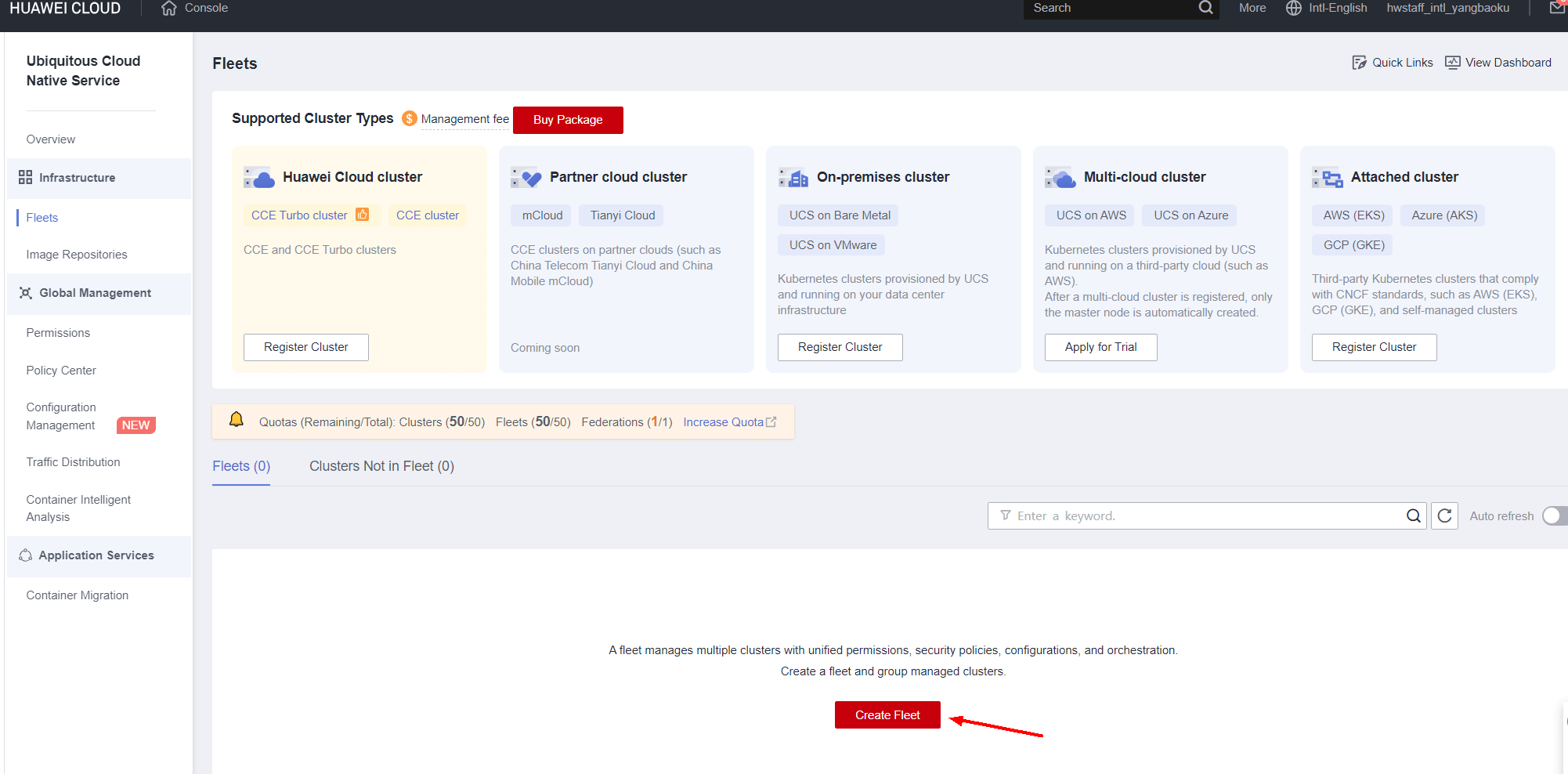
Task: Toggle the Auto refresh switch
Action: [1554, 515]
